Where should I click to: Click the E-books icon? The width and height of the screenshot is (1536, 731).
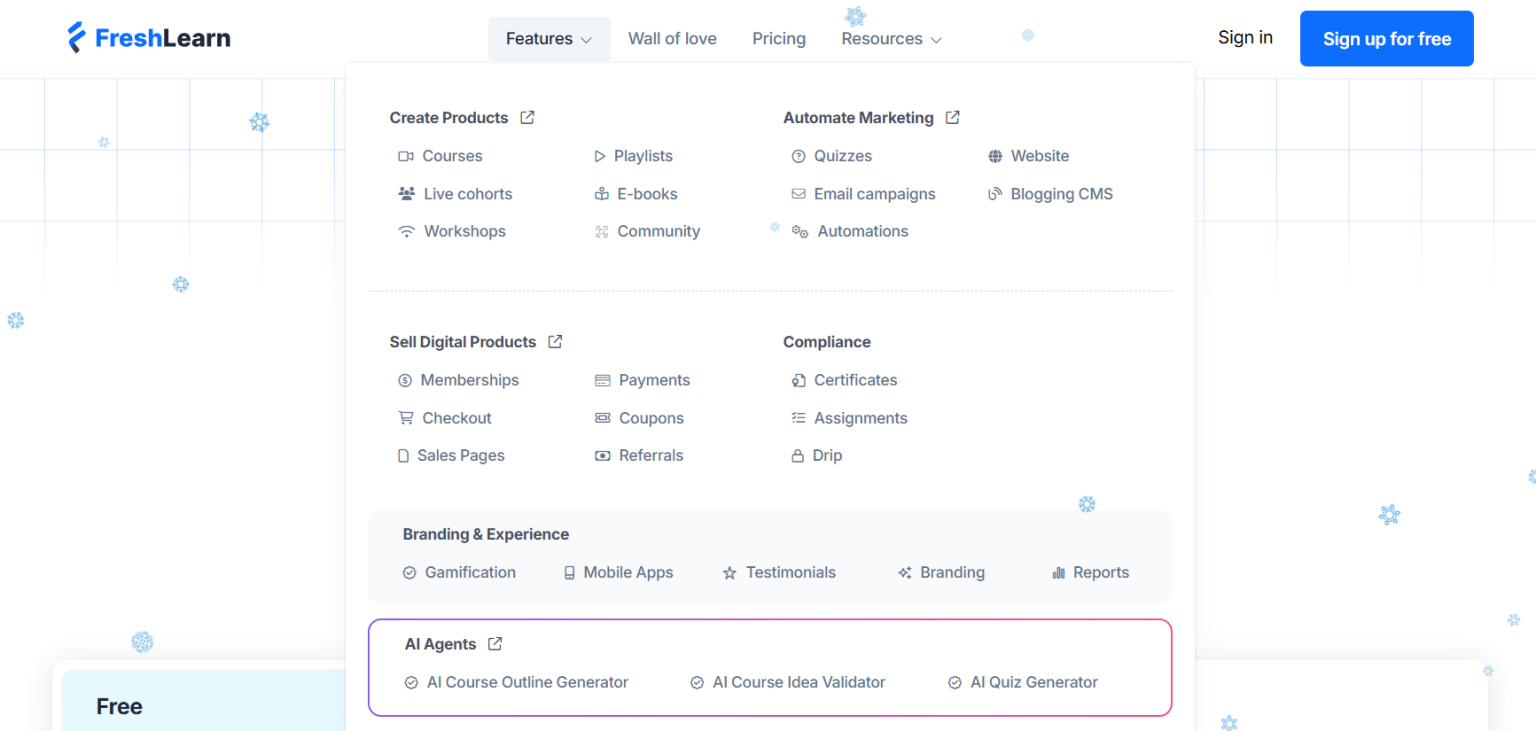click(x=602, y=193)
